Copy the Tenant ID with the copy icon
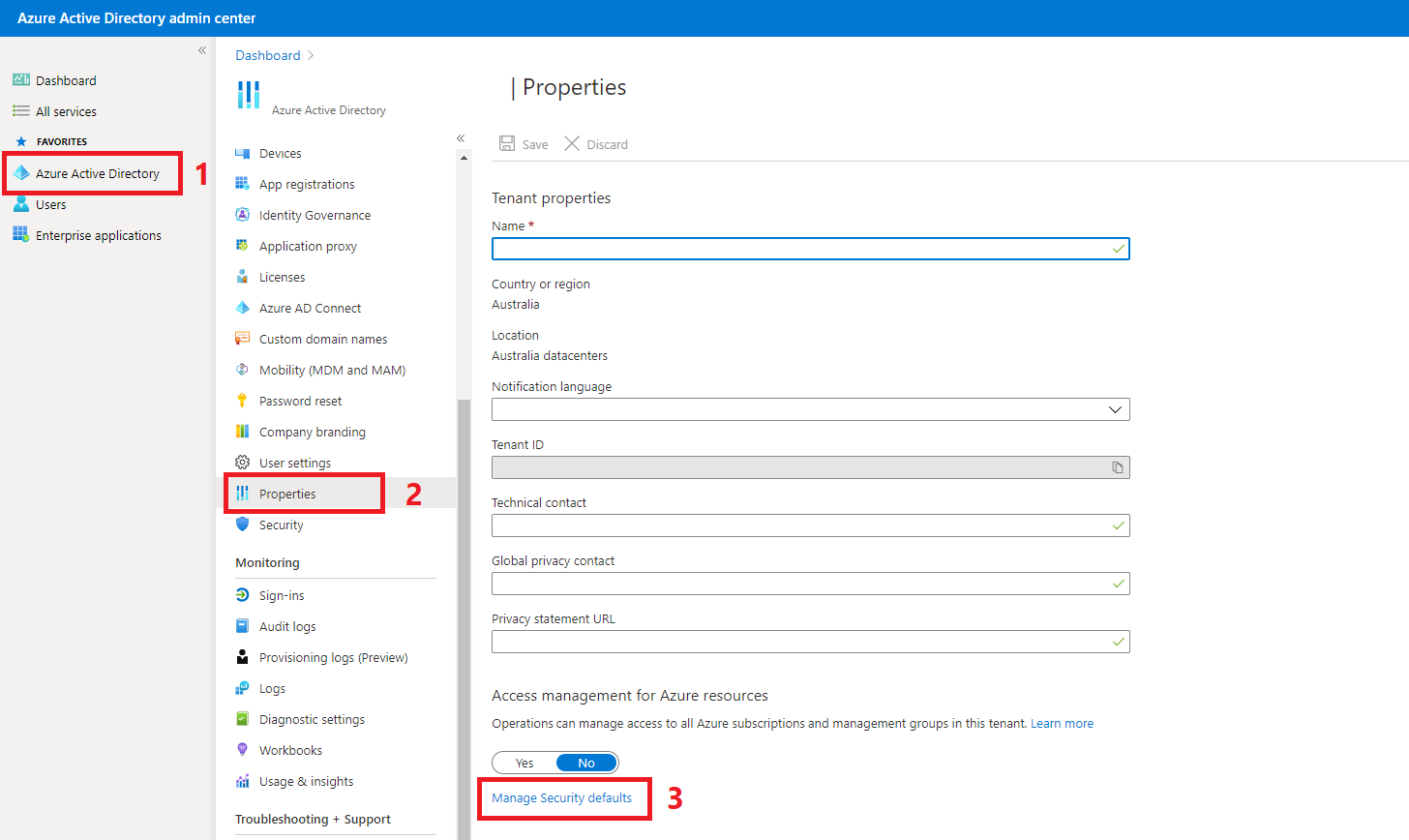The image size is (1409, 840). click(x=1118, y=467)
